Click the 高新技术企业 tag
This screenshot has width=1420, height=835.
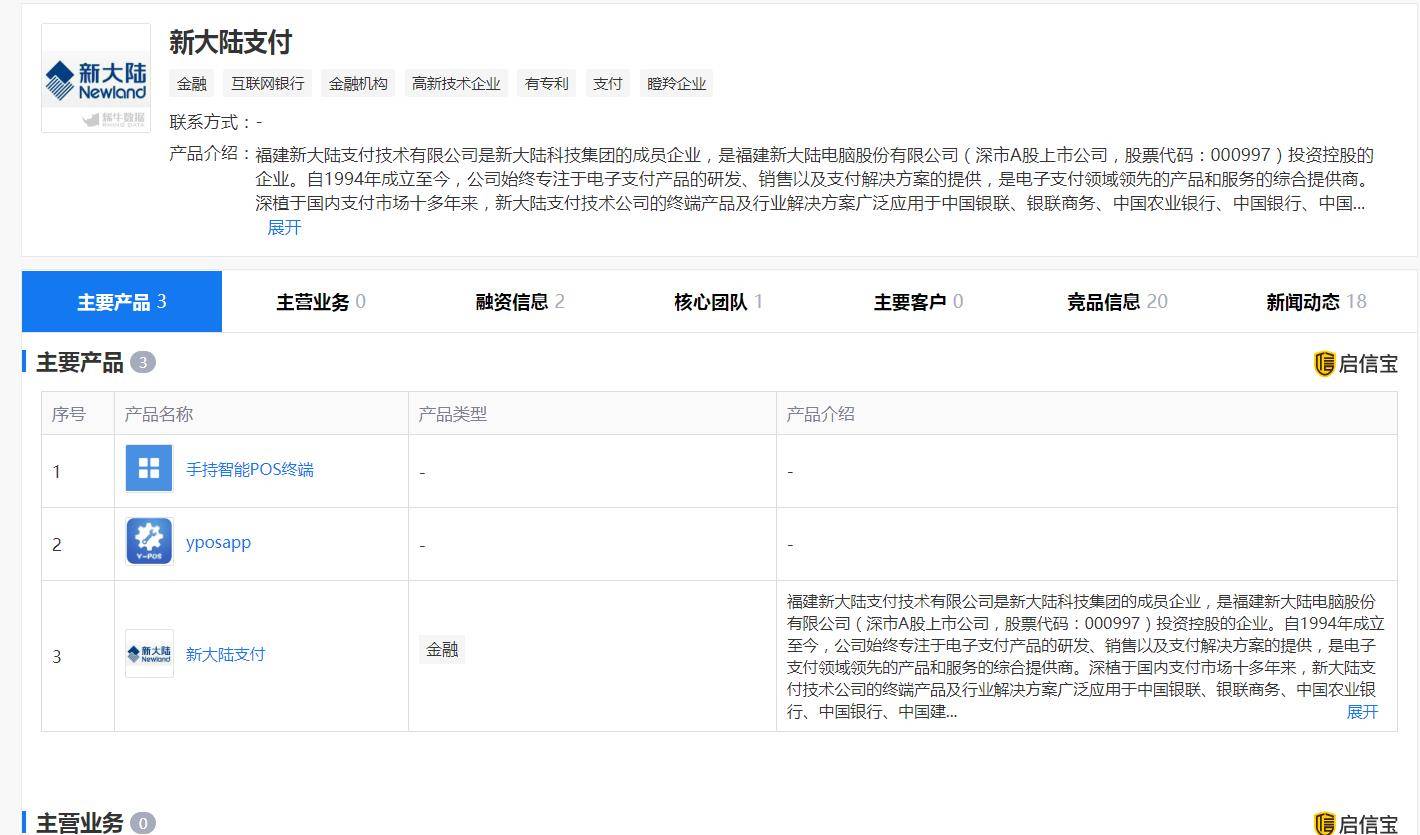(456, 83)
